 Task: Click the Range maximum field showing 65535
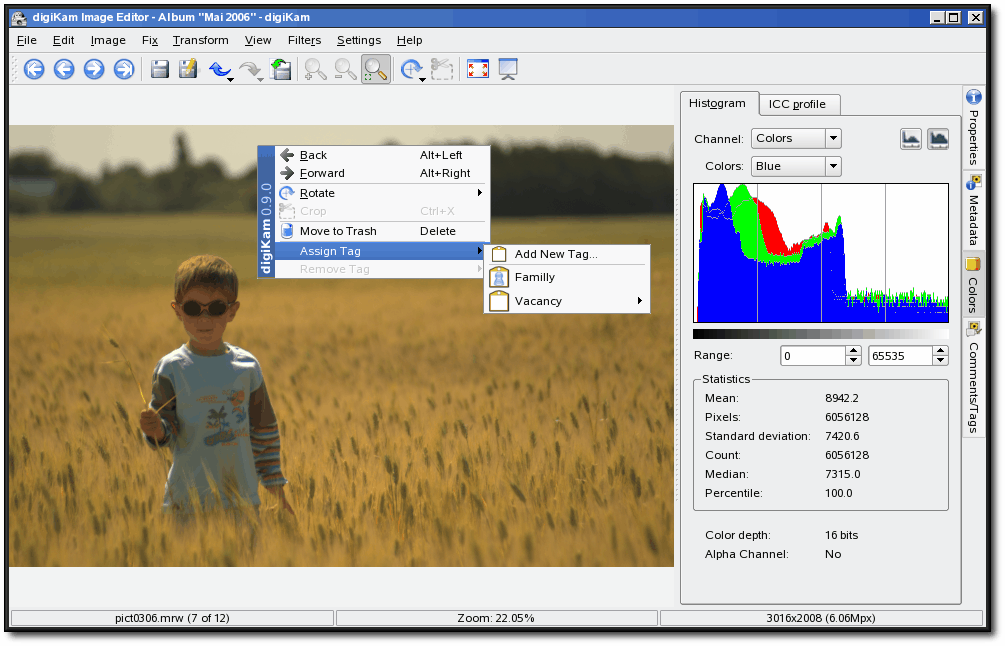[x=901, y=356]
